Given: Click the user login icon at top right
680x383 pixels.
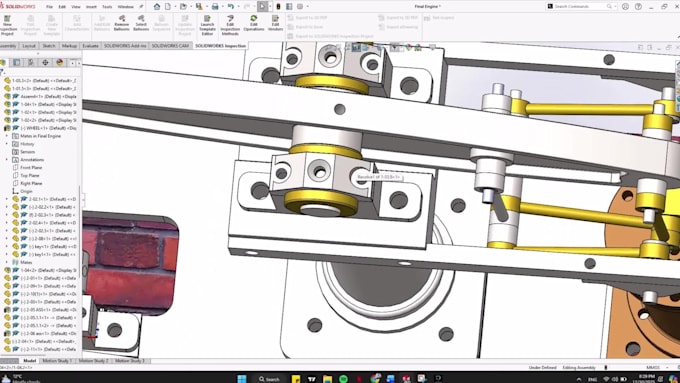Looking at the screenshot, I should [625, 7].
